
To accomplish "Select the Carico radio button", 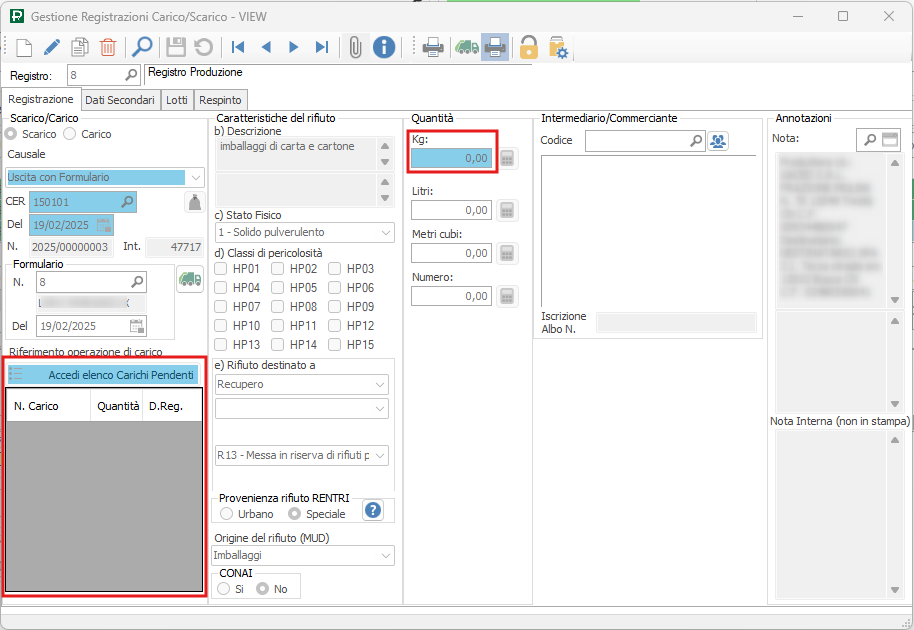I will point(70,134).
